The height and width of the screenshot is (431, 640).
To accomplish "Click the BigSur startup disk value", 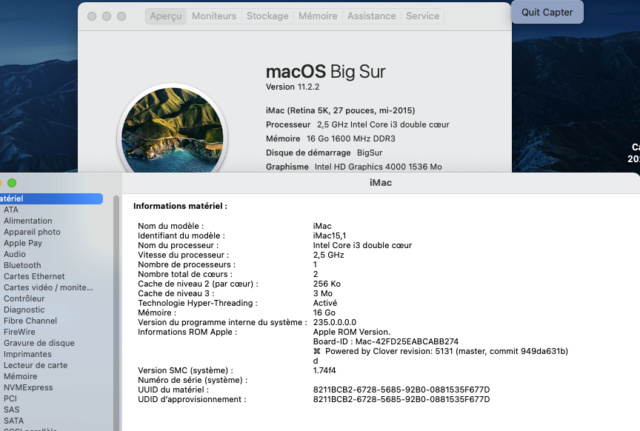I will point(370,153).
